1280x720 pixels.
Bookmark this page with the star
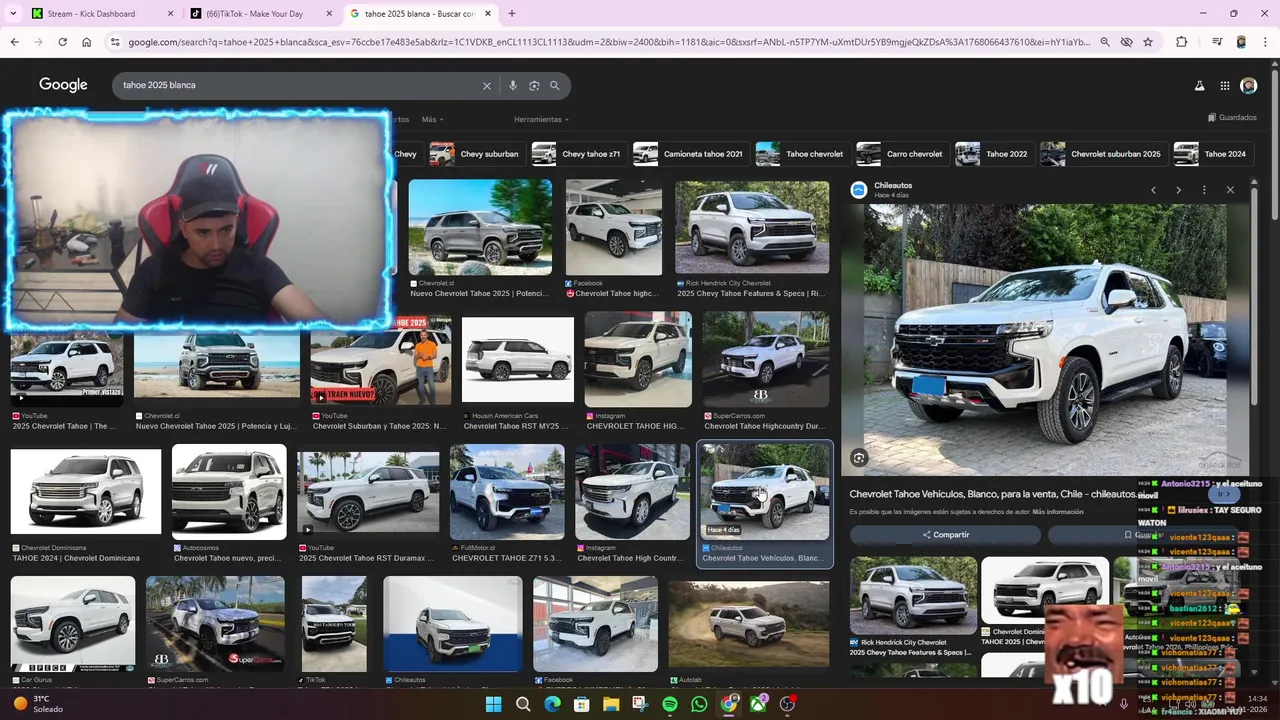(x=1148, y=42)
